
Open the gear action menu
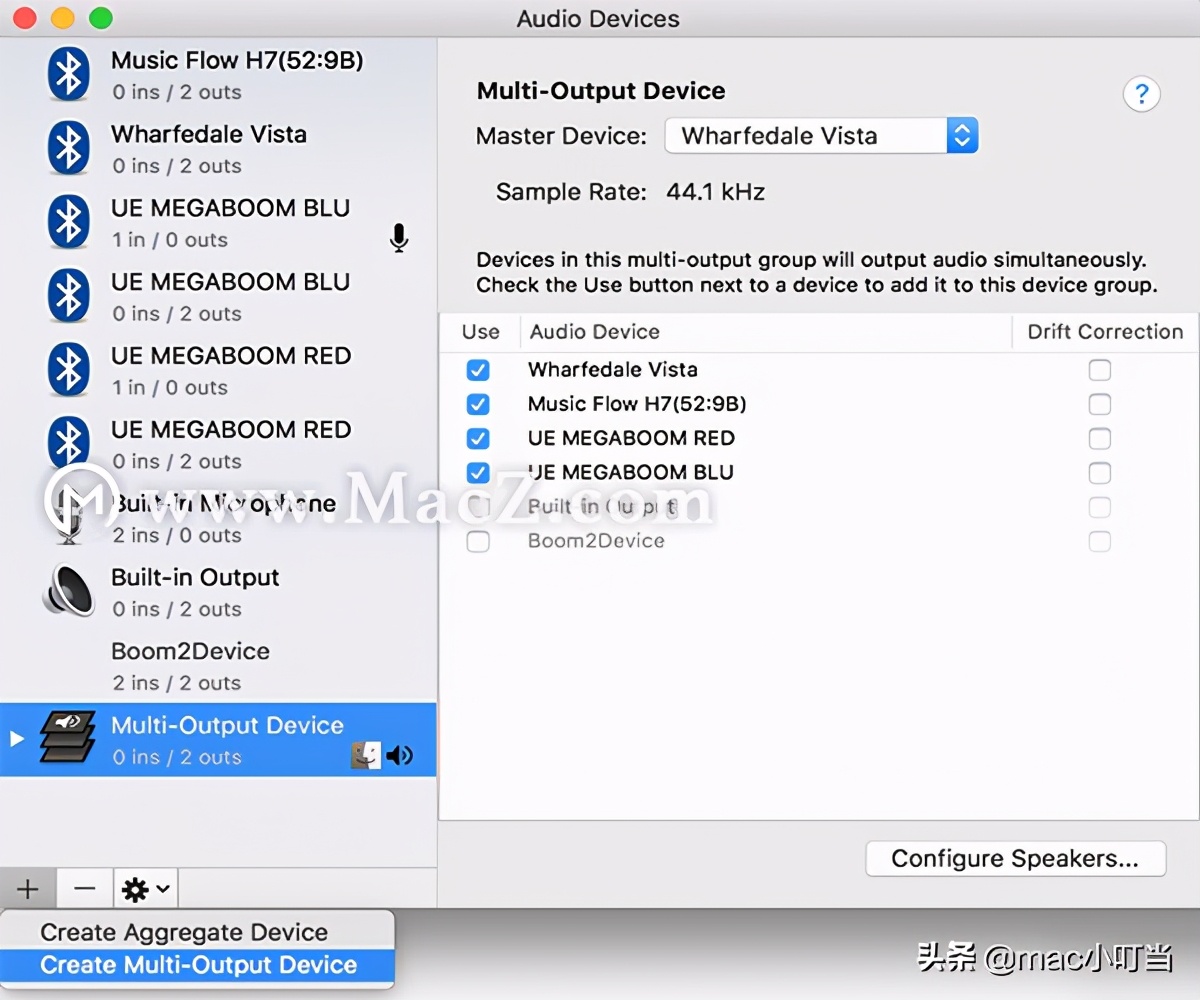(146, 888)
